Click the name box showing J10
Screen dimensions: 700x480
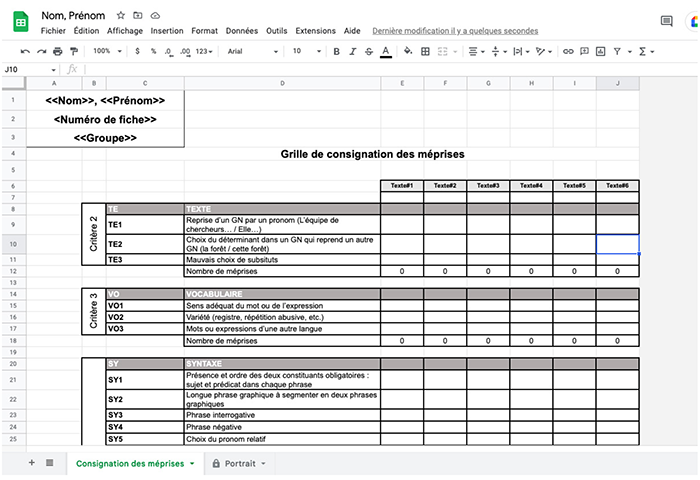click(30, 69)
